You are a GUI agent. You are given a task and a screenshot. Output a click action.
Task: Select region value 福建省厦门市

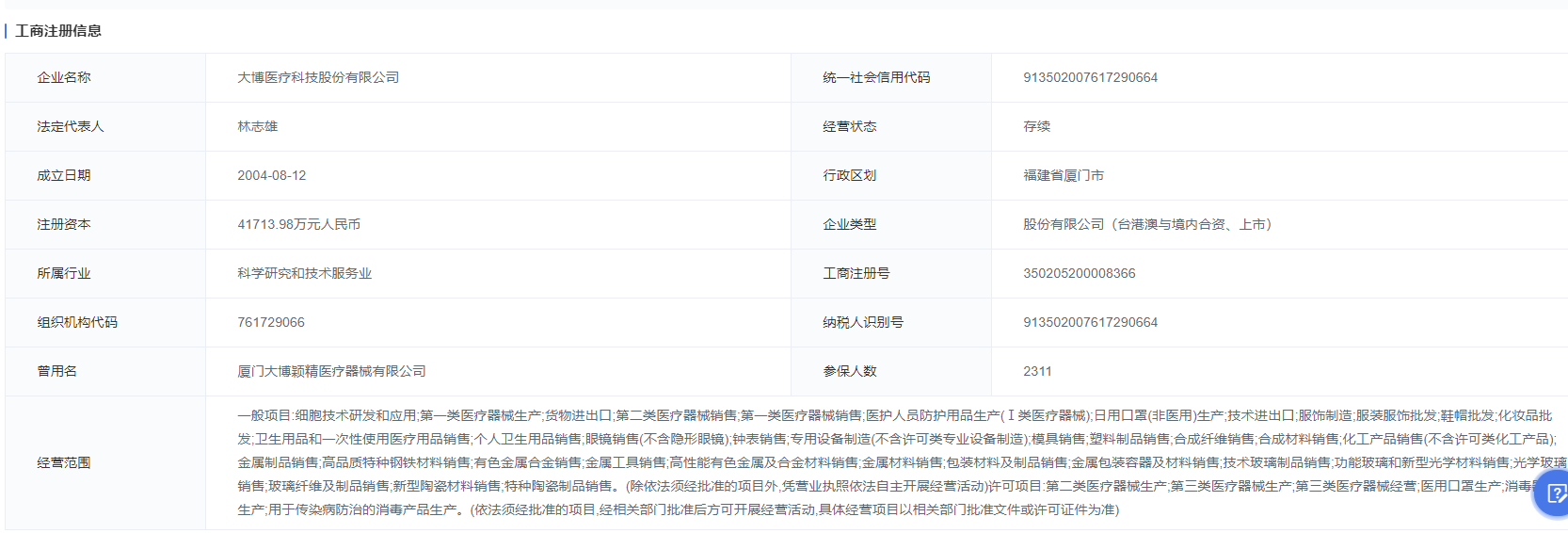1064,175
